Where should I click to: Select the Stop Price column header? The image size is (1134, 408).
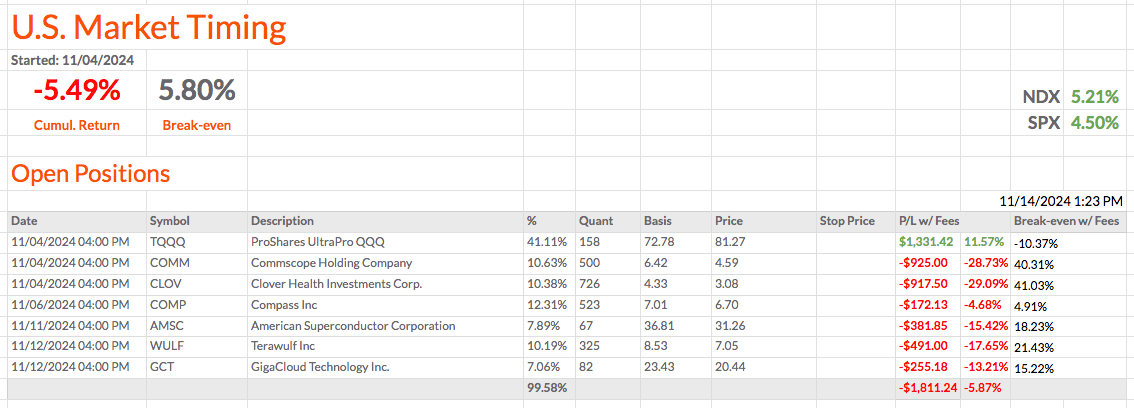pyautogui.click(x=846, y=221)
